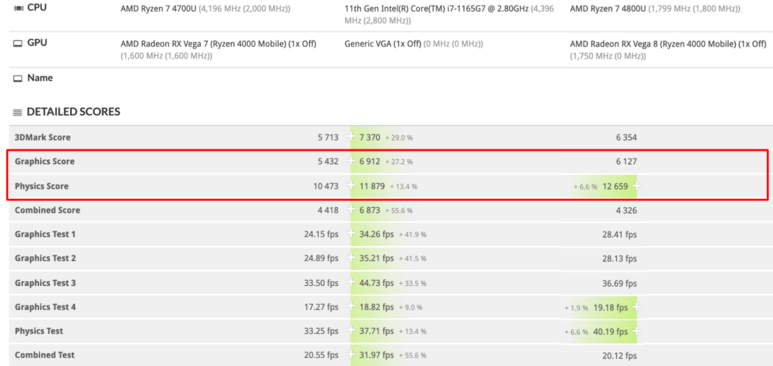
Task: Click the 6 354 3DMark Score value
Action: point(626,138)
